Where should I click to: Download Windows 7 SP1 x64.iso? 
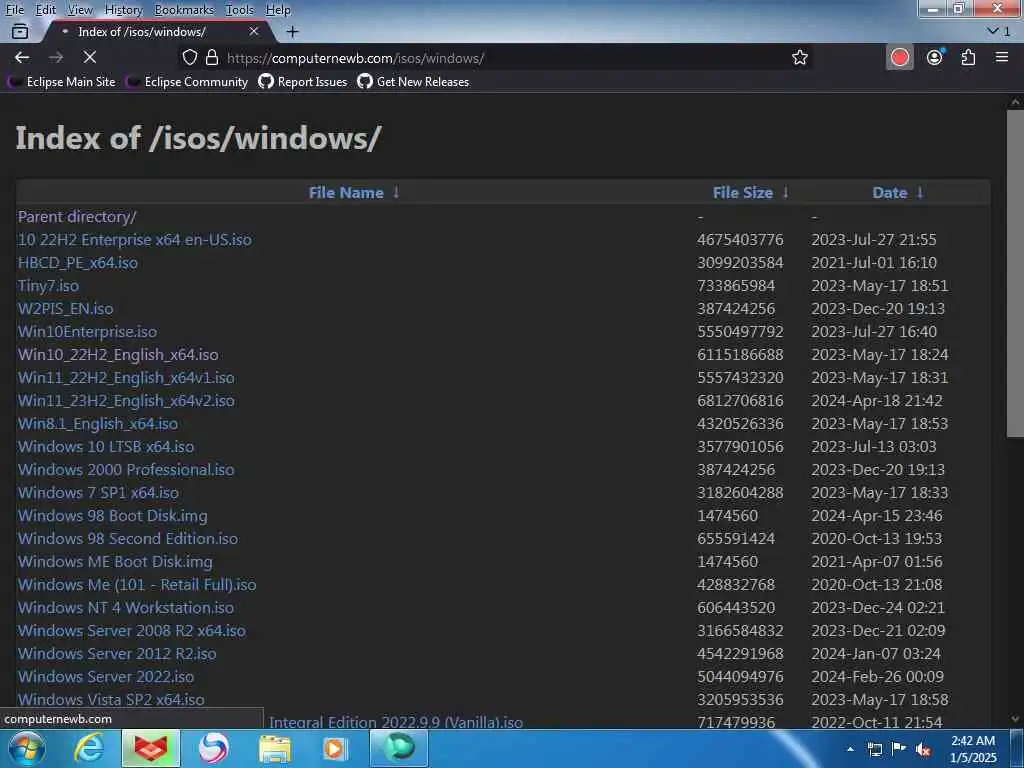pos(98,492)
